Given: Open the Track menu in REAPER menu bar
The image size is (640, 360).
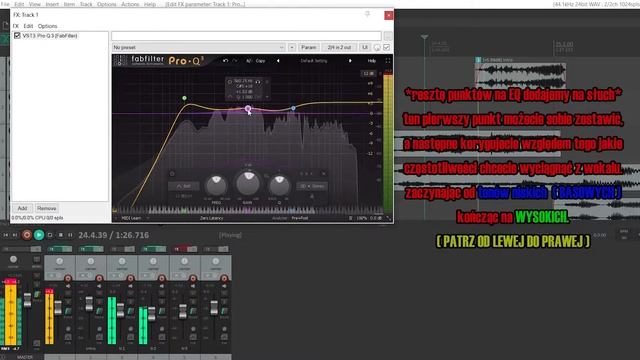Looking at the screenshot, I should [x=86, y=4].
